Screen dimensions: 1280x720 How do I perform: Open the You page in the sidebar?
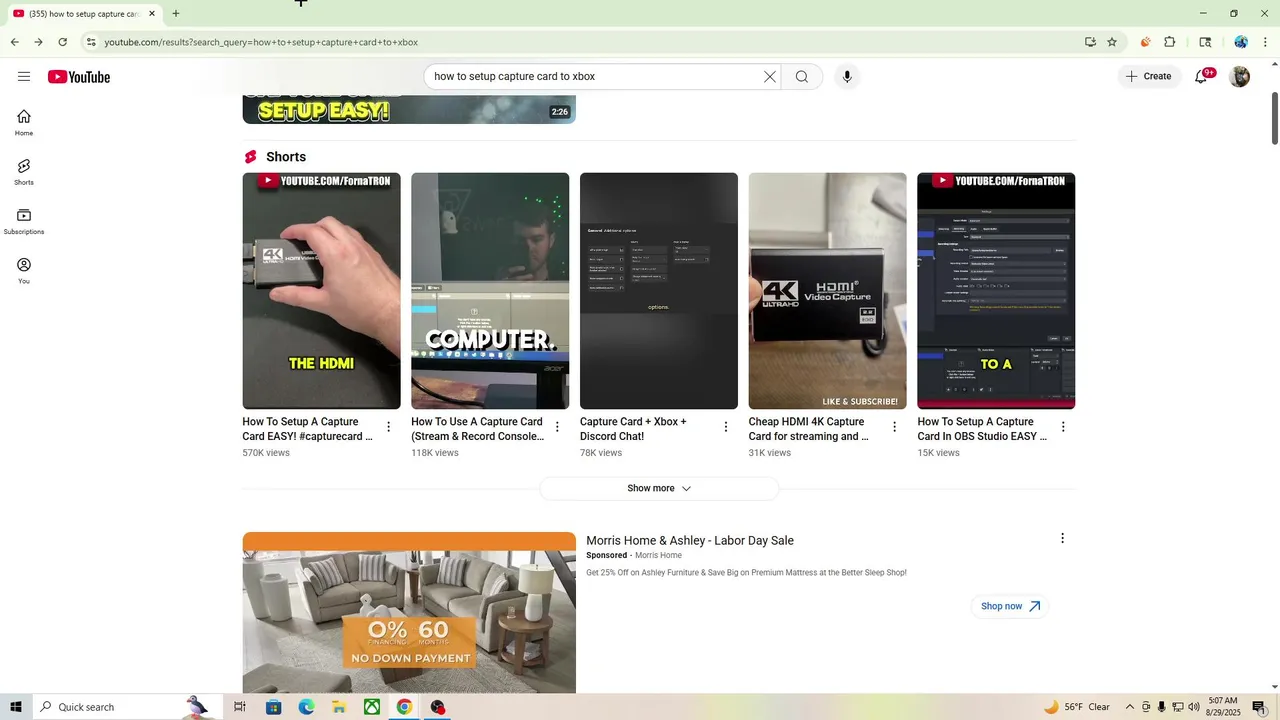pyautogui.click(x=24, y=270)
